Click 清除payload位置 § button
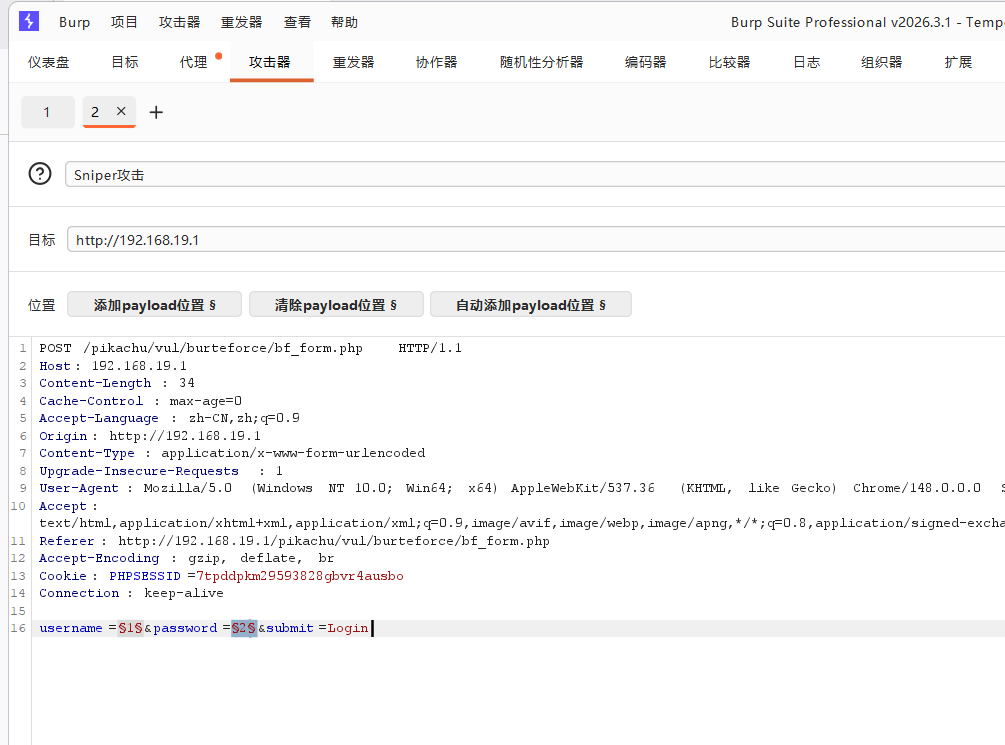The height and width of the screenshot is (745, 1005). [336, 305]
